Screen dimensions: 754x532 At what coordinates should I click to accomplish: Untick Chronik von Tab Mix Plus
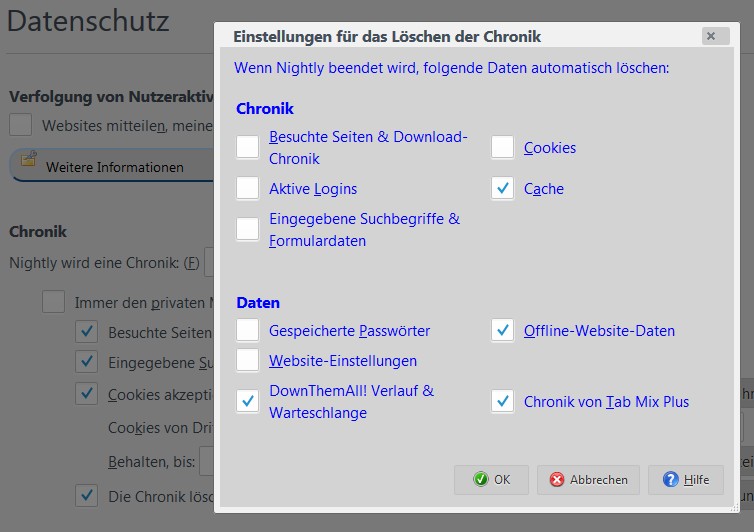coord(502,402)
